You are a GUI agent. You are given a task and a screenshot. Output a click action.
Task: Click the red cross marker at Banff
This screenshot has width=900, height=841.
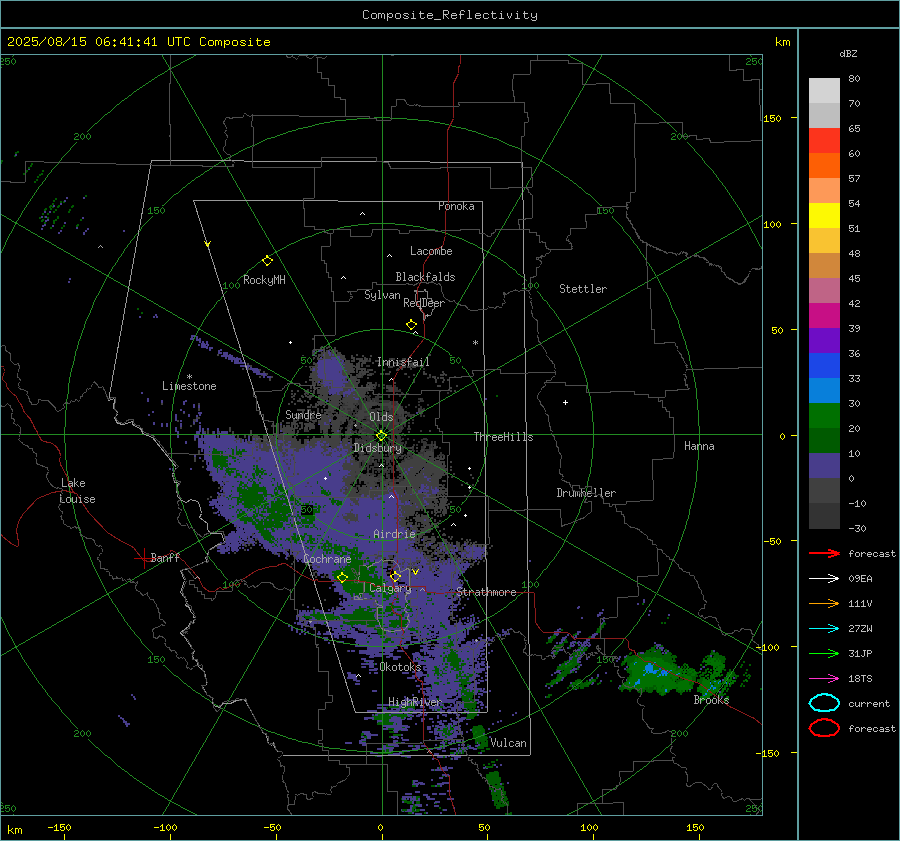click(143, 558)
